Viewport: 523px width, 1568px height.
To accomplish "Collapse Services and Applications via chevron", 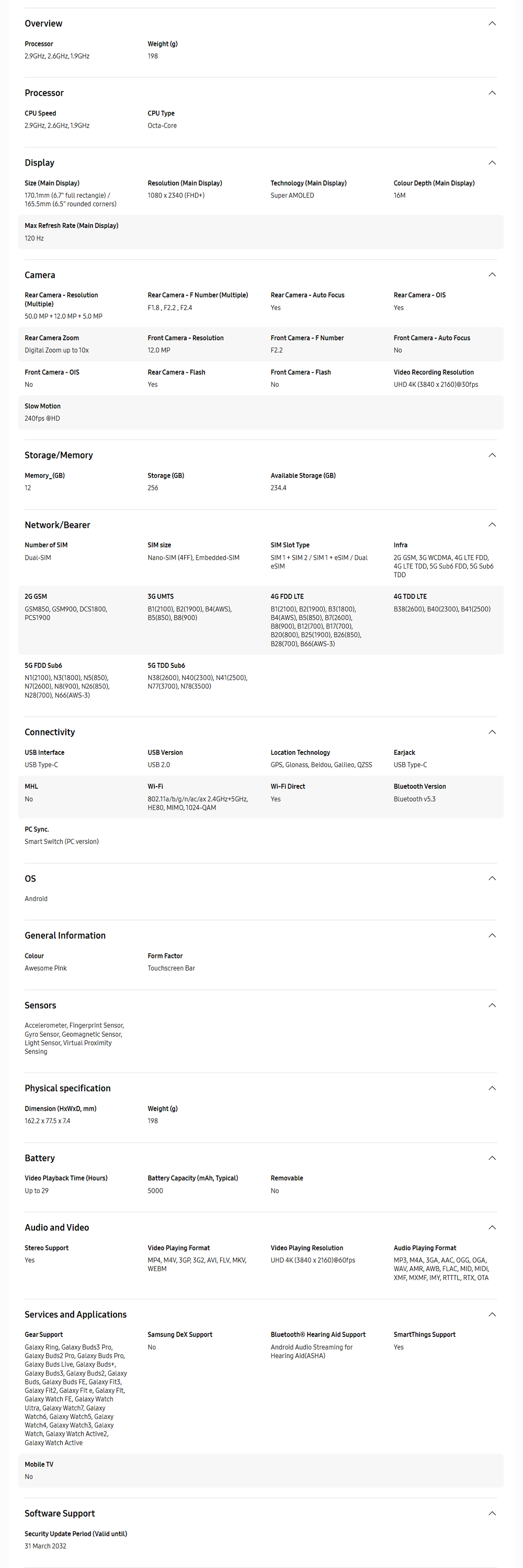I will (x=492, y=1315).
